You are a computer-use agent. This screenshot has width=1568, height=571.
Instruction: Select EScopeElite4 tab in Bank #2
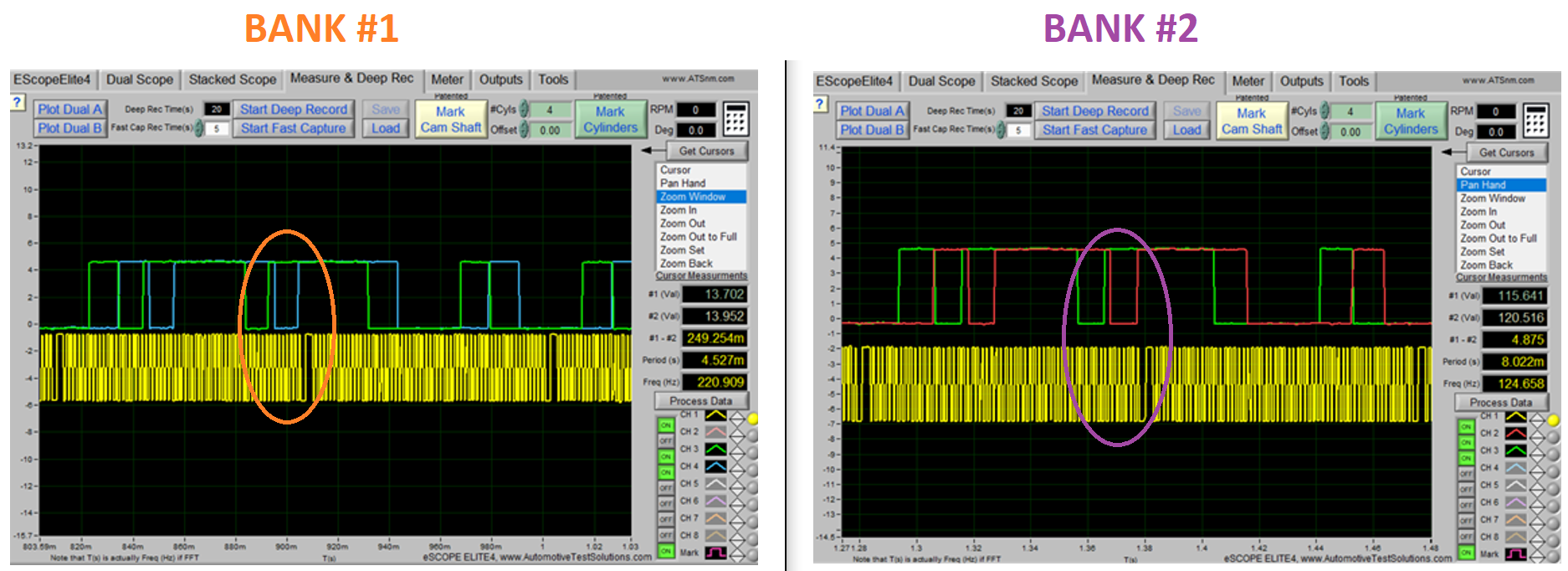click(x=854, y=81)
